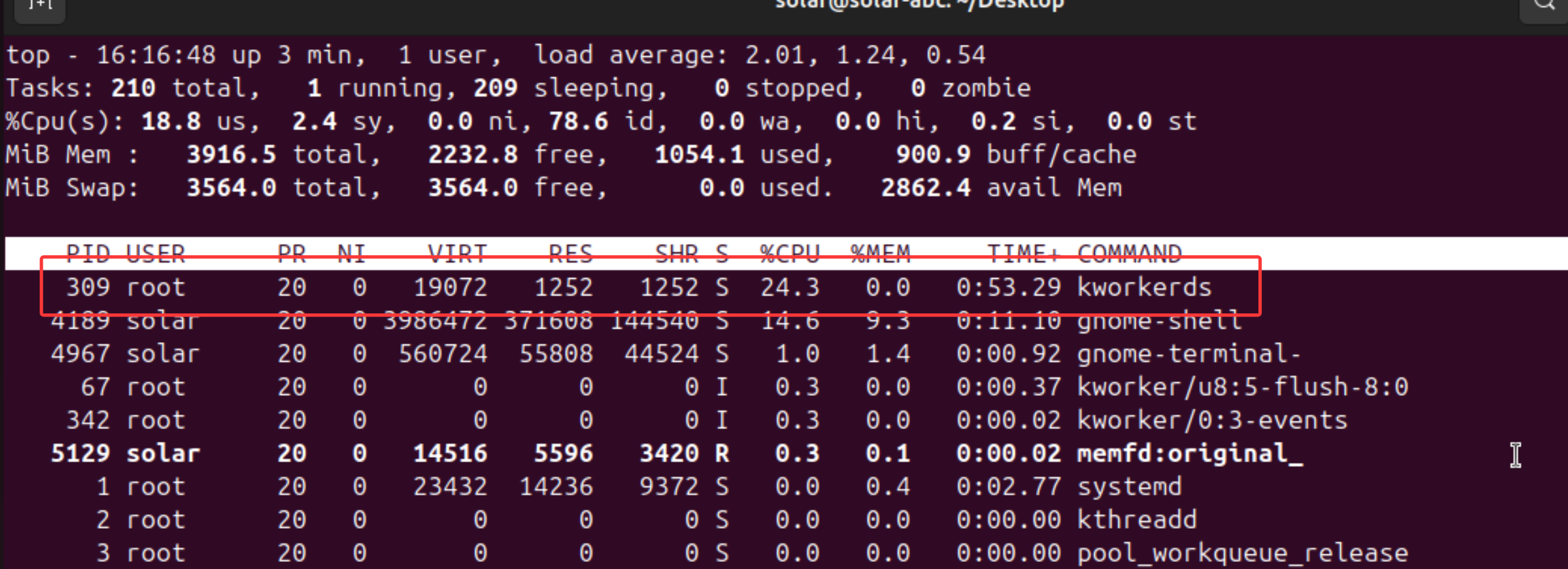
Task: Select the gnome-shell command name
Action: (x=1160, y=320)
